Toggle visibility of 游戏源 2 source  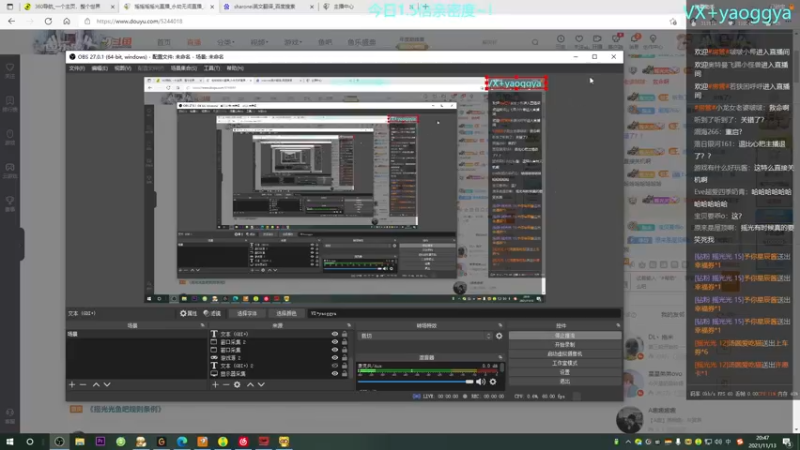[x=335, y=358]
